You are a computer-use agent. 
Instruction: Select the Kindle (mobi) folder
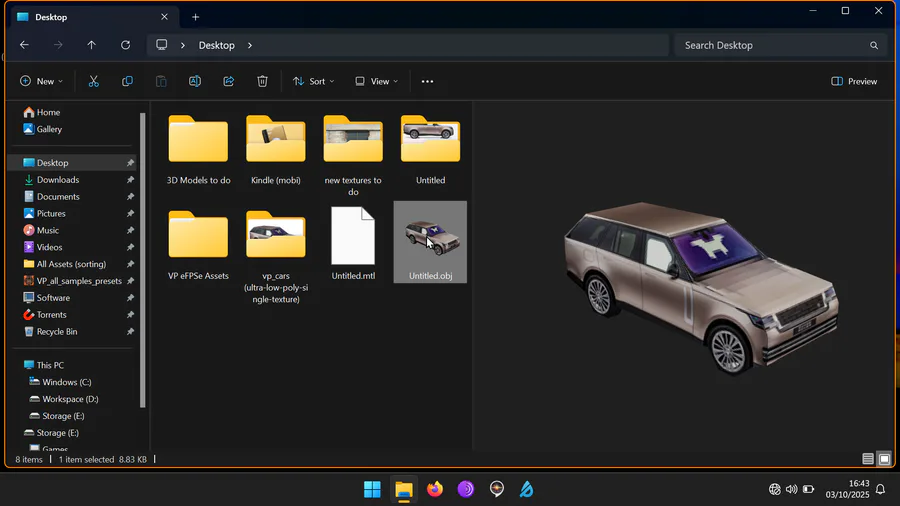pos(276,150)
